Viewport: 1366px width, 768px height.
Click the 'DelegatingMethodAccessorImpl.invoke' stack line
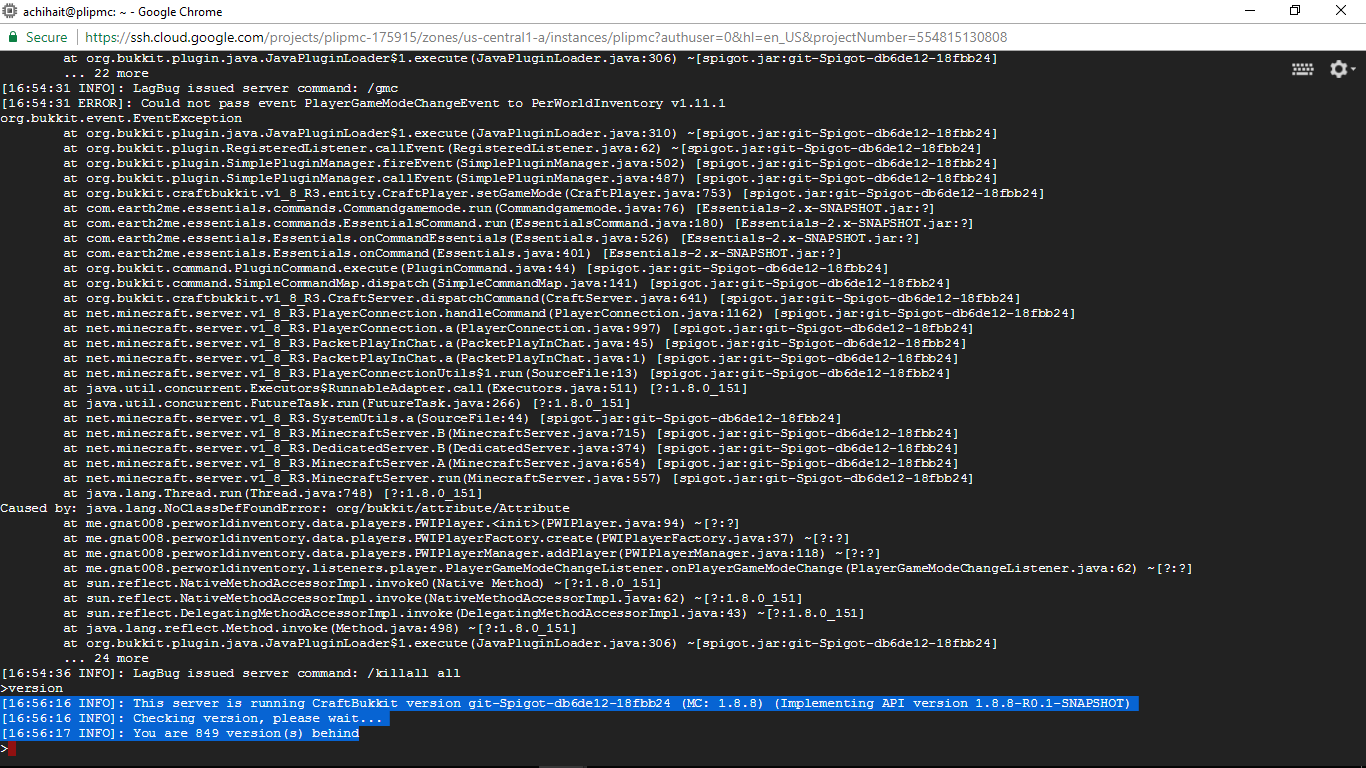tap(464, 613)
